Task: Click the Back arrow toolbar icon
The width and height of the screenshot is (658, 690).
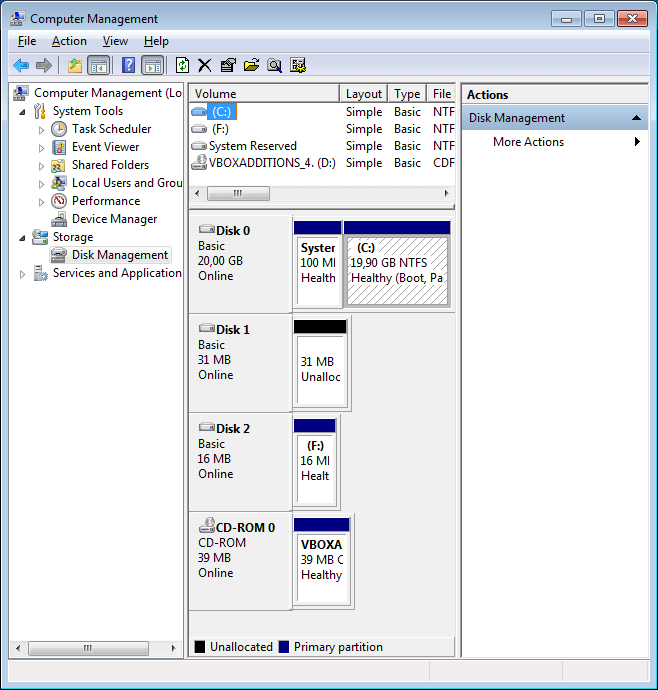Action: click(21, 66)
